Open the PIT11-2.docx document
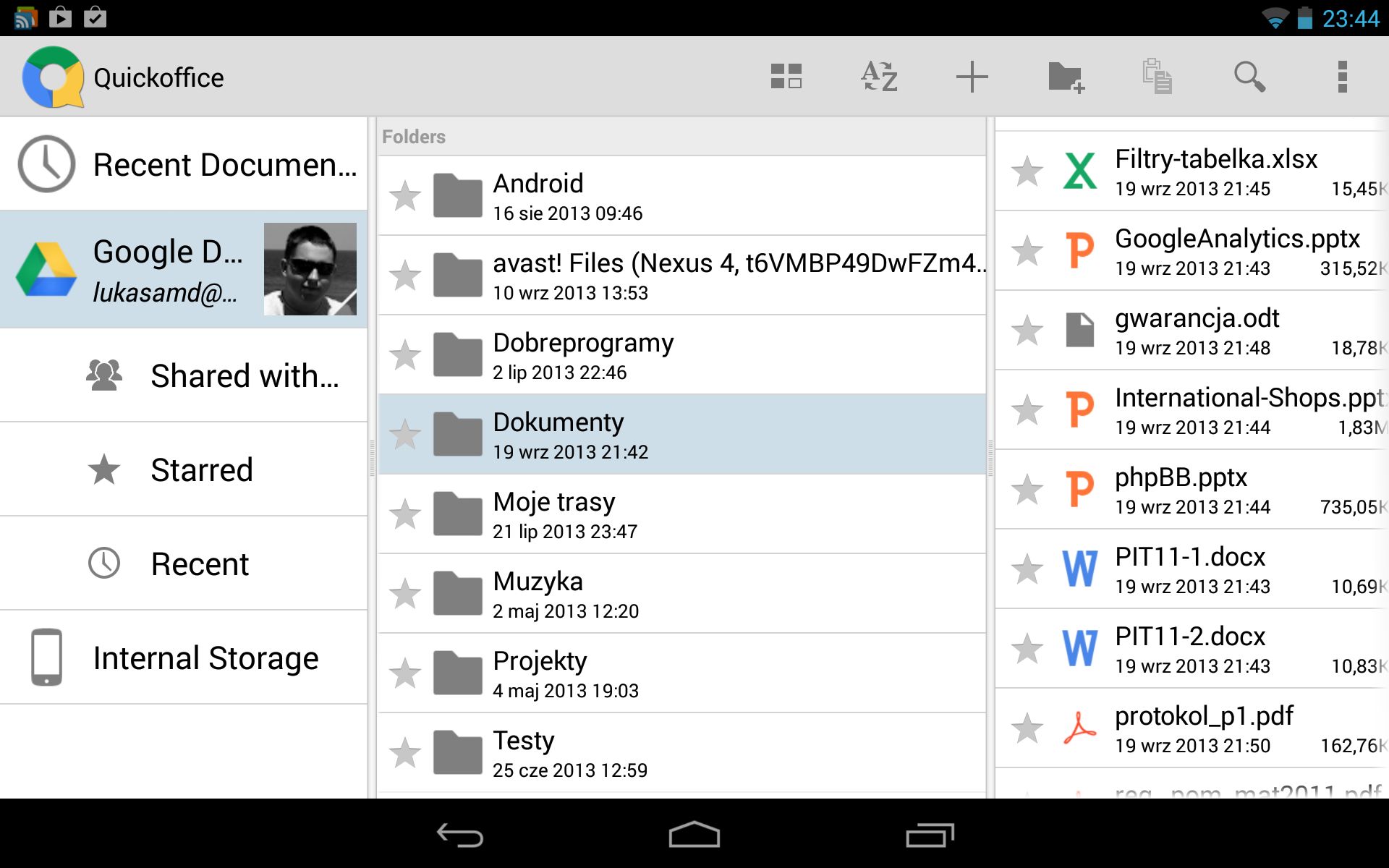This screenshot has height=868, width=1389. 1192,649
